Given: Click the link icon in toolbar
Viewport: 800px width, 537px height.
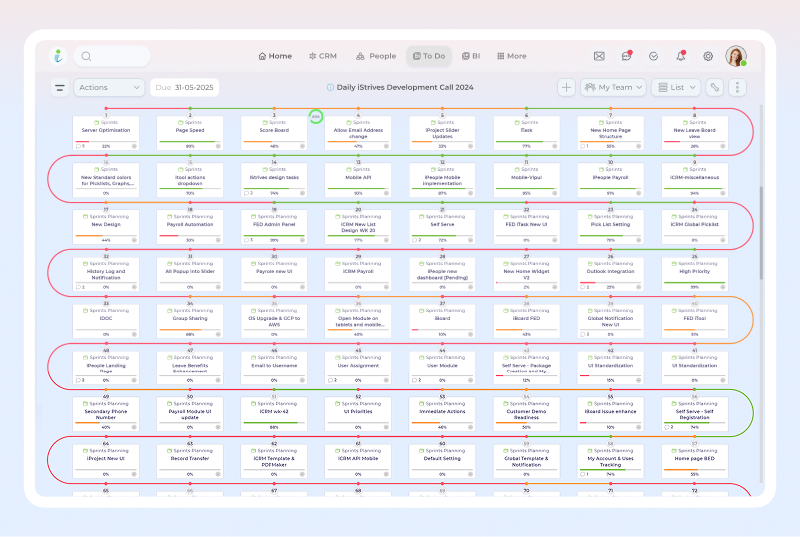Looking at the screenshot, I should click(x=714, y=88).
